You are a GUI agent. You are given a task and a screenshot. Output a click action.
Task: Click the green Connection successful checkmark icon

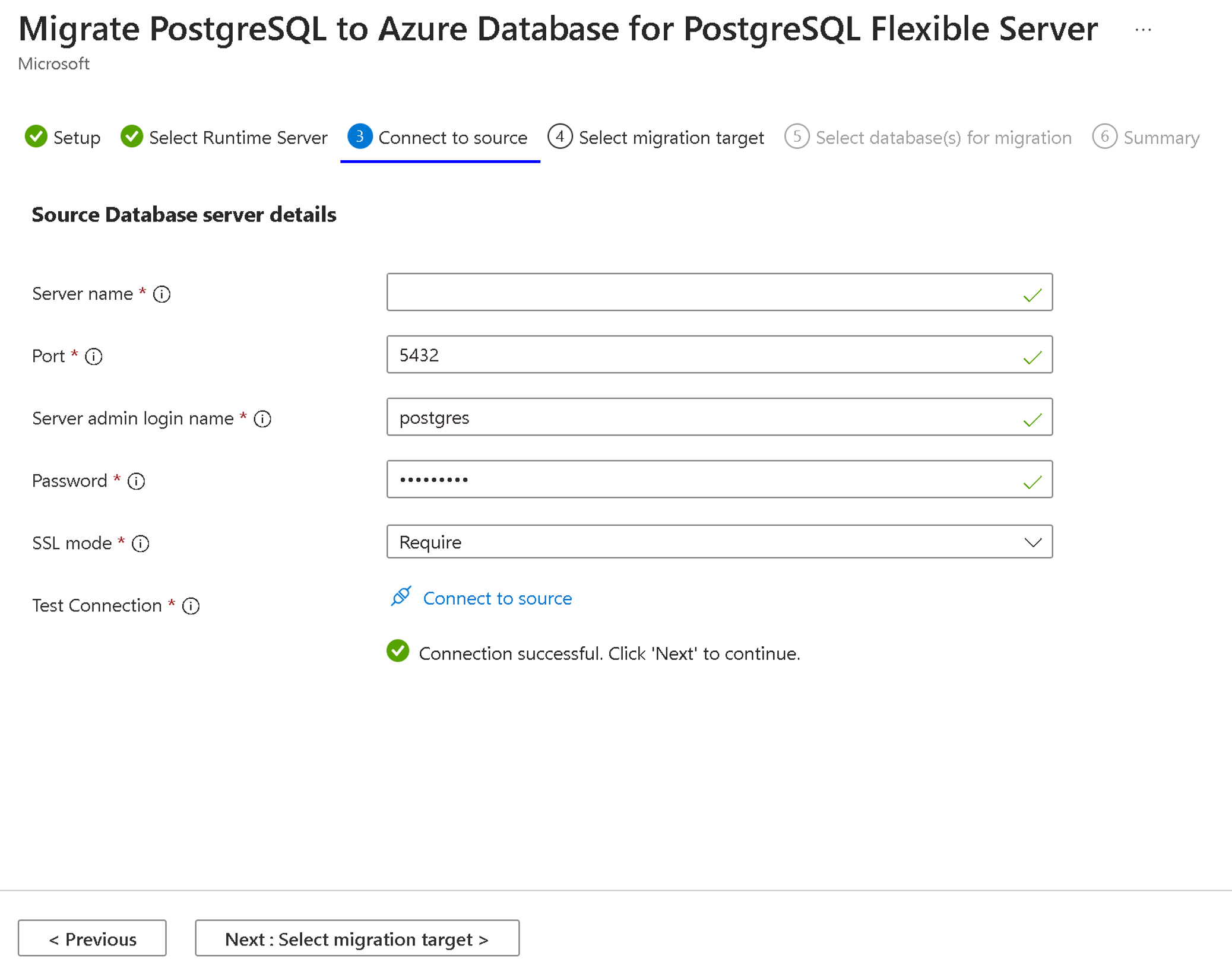[397, 652]
